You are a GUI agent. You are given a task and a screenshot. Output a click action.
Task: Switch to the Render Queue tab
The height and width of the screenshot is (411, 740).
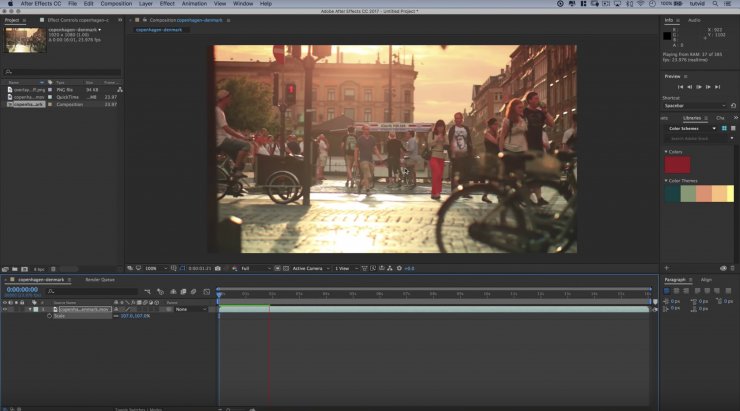point(100,280)
